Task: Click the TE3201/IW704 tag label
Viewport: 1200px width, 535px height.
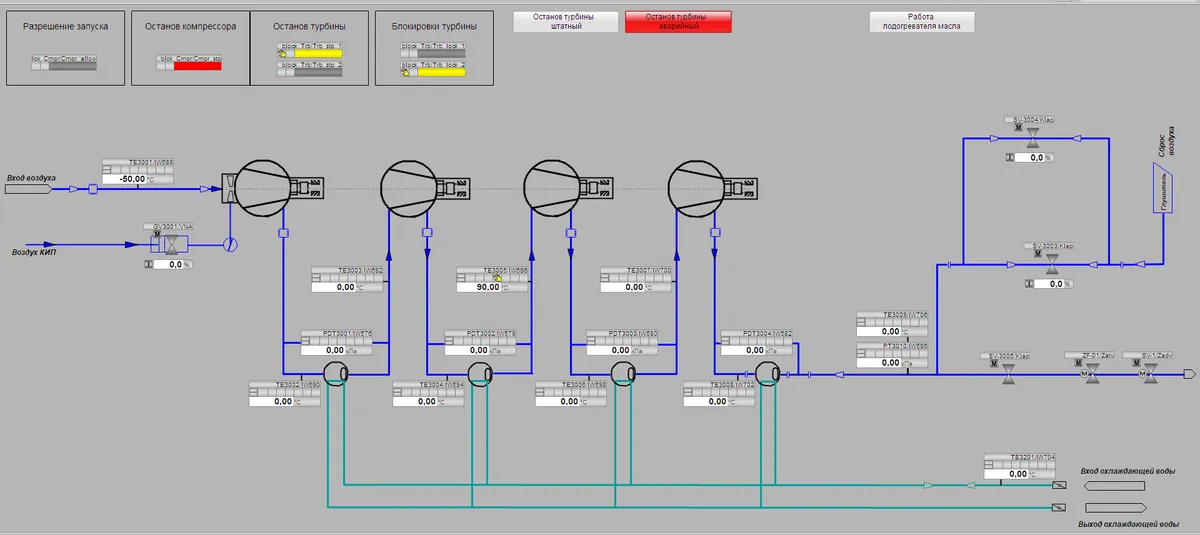Action: click(1020, 457)
